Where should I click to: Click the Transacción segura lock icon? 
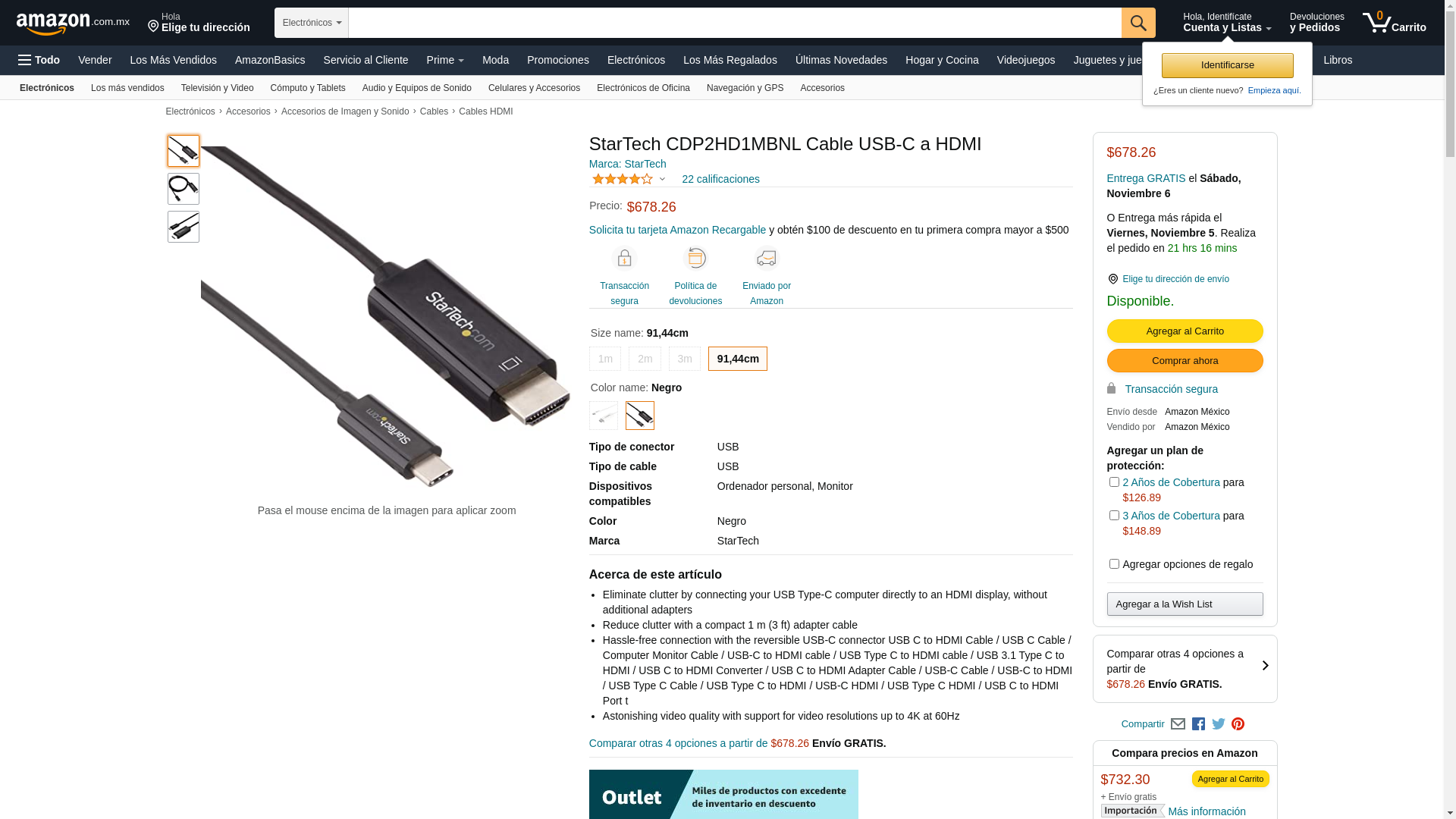pos(624,259)
